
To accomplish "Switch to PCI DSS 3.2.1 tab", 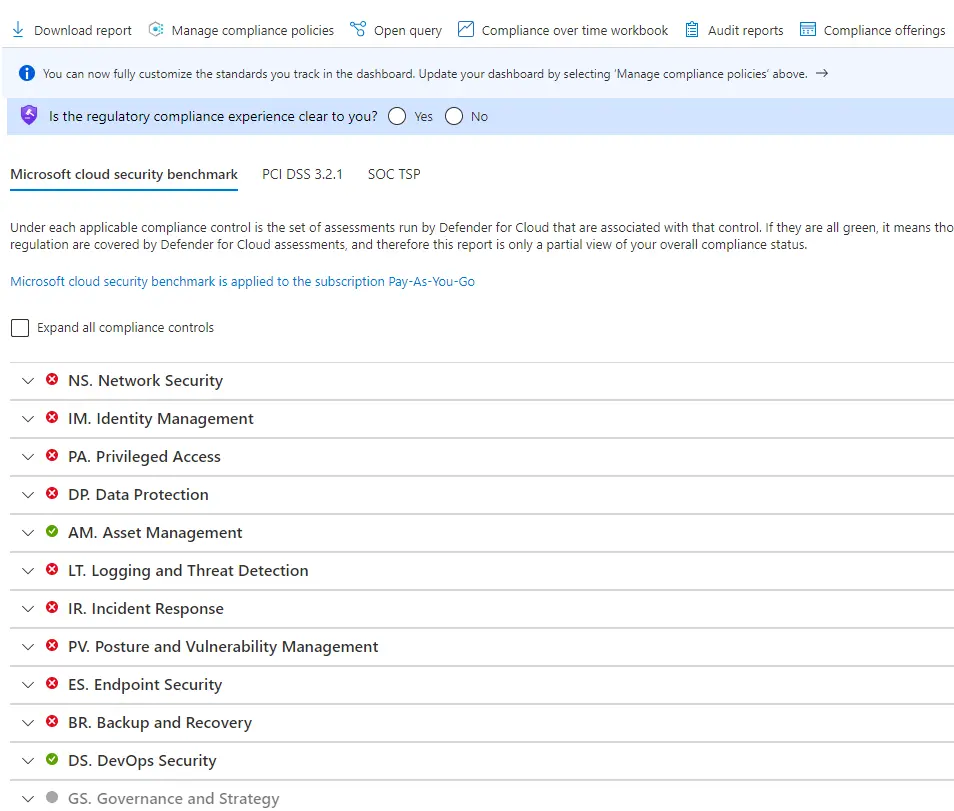I will (x=302, y=175).
